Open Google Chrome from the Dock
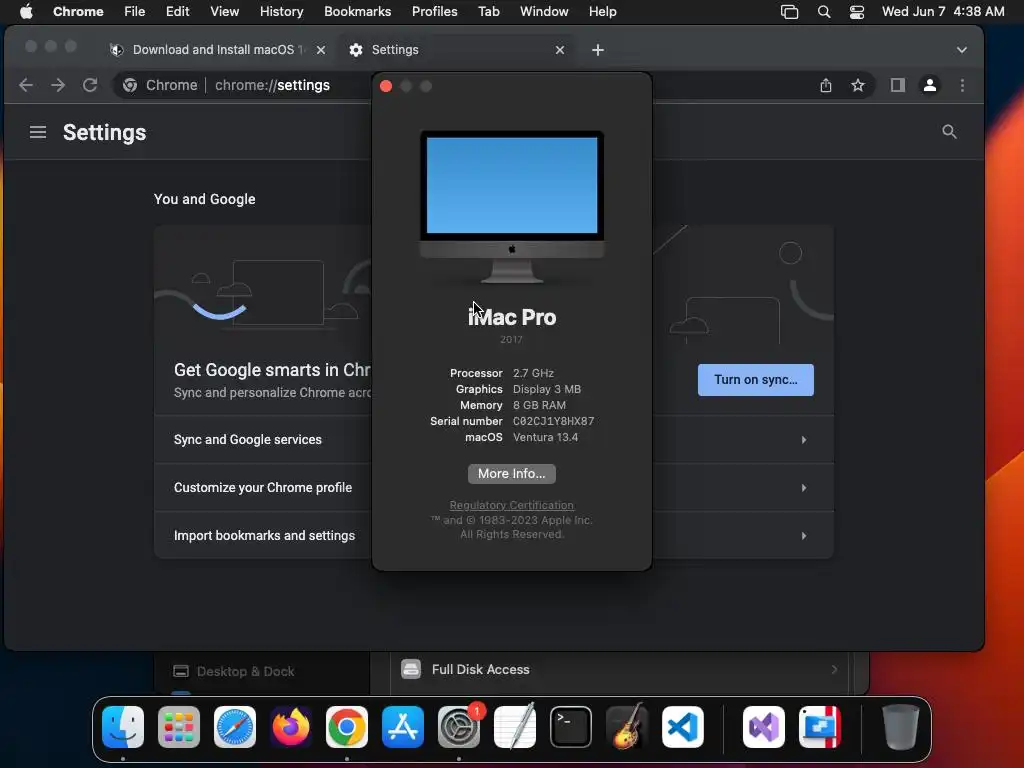This screenshot has width=1024, height=768. pos(347,727)
